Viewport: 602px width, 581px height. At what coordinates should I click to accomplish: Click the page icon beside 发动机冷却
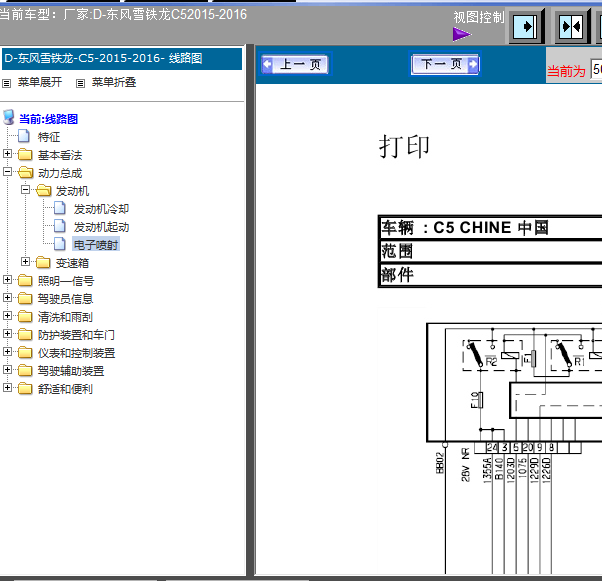coord(60,208)
